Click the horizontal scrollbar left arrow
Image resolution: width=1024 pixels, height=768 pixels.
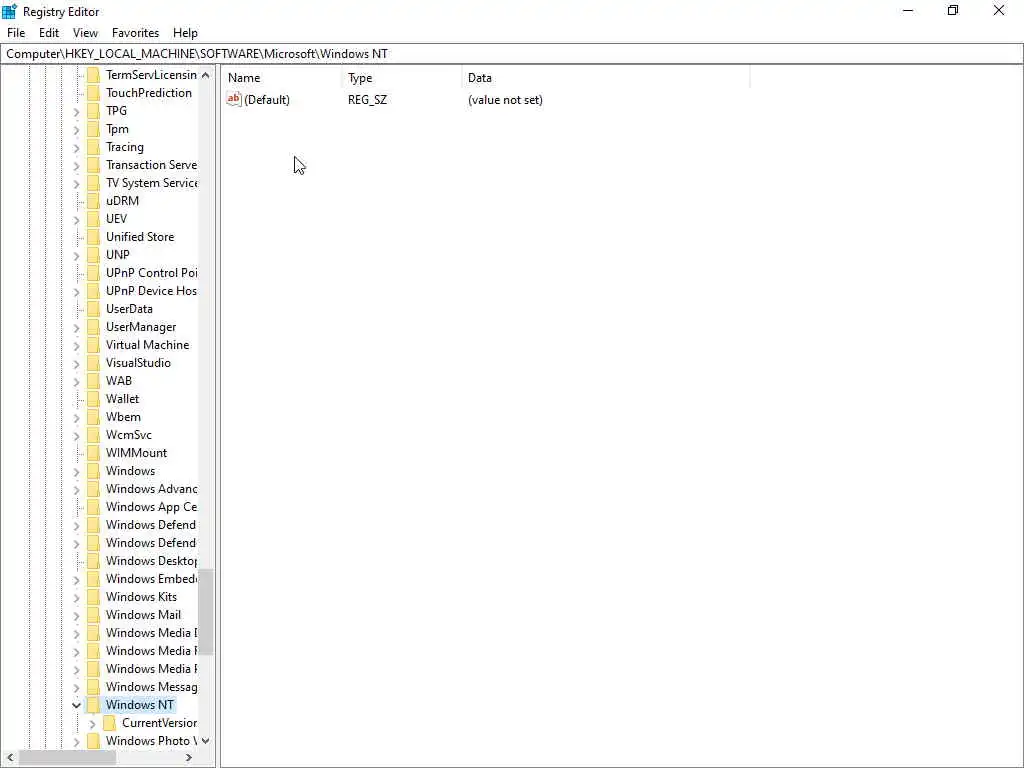coord(10,758)
